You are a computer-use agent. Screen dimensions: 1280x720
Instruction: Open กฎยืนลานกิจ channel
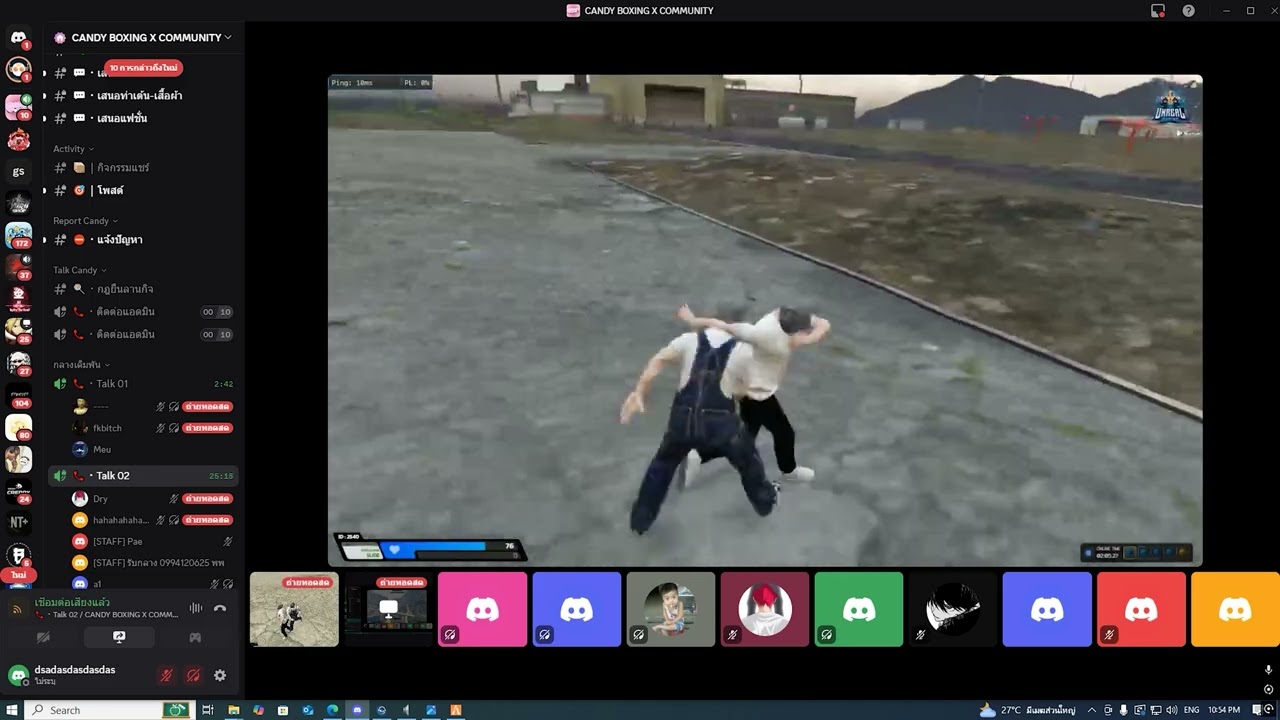143,289
